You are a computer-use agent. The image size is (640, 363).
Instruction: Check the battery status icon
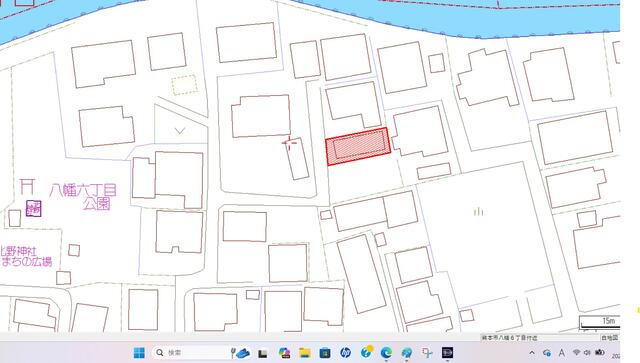(599, 352)
